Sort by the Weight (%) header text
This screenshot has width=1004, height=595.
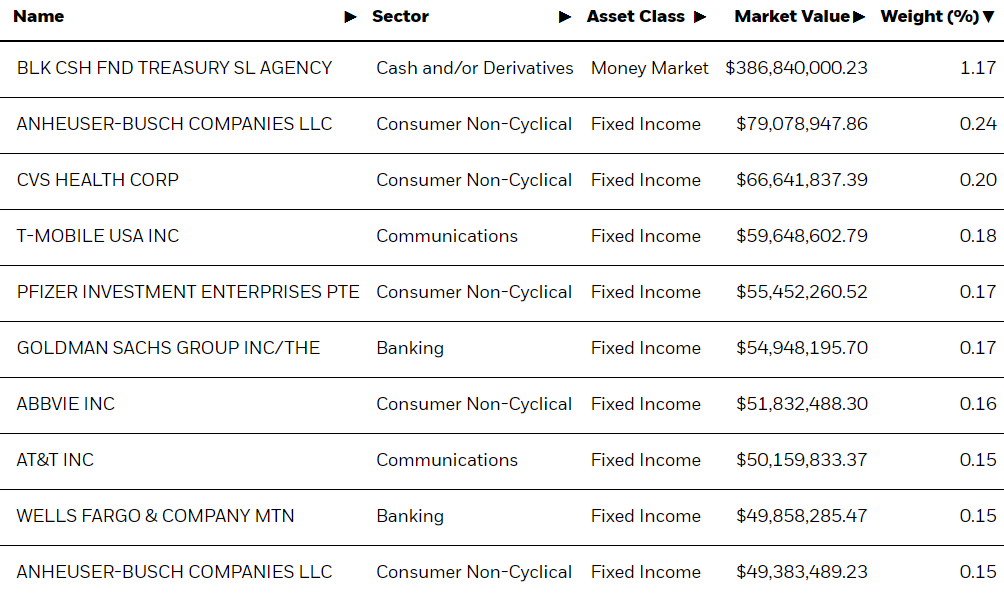pyautogui.click(x=930, y=17)
